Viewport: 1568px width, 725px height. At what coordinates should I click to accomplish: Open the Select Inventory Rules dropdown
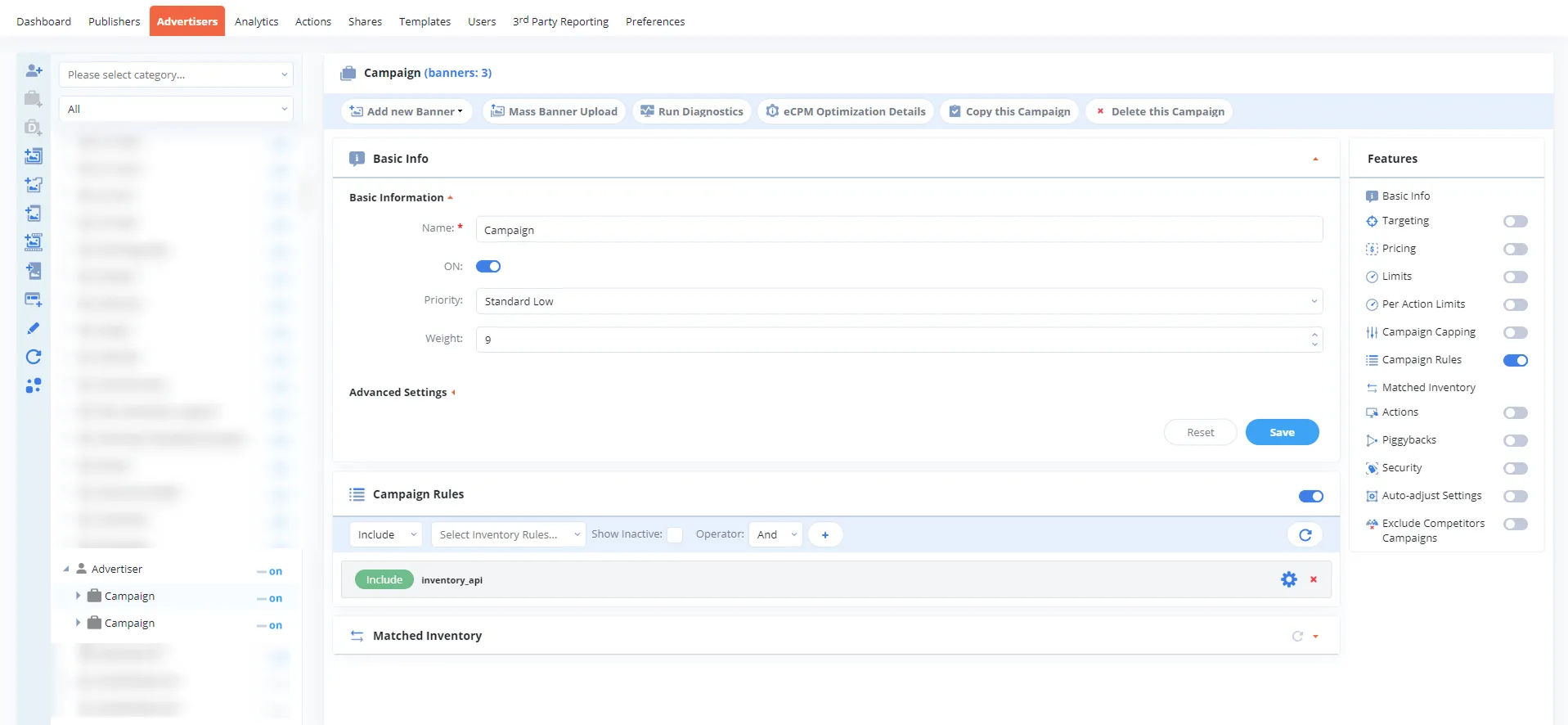pos(508,534)
